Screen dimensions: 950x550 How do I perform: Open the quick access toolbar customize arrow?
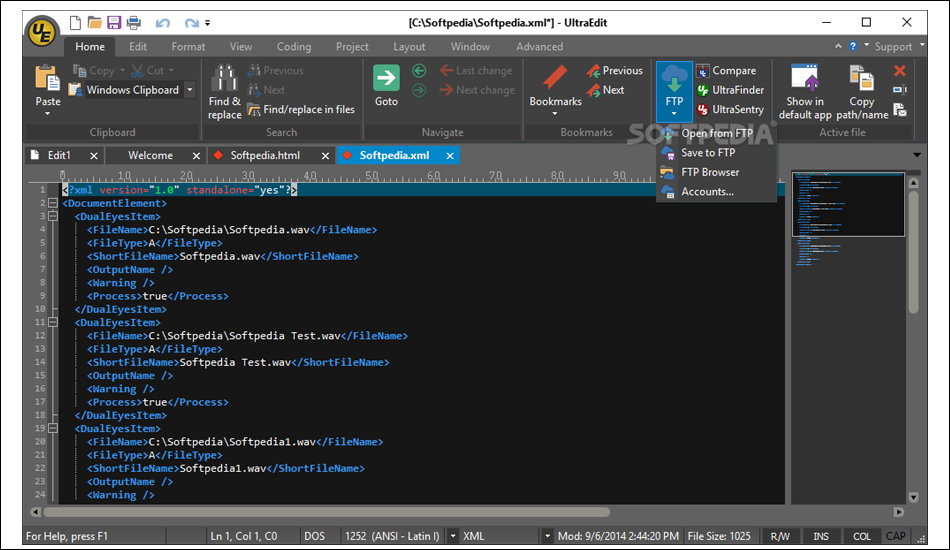207,23
